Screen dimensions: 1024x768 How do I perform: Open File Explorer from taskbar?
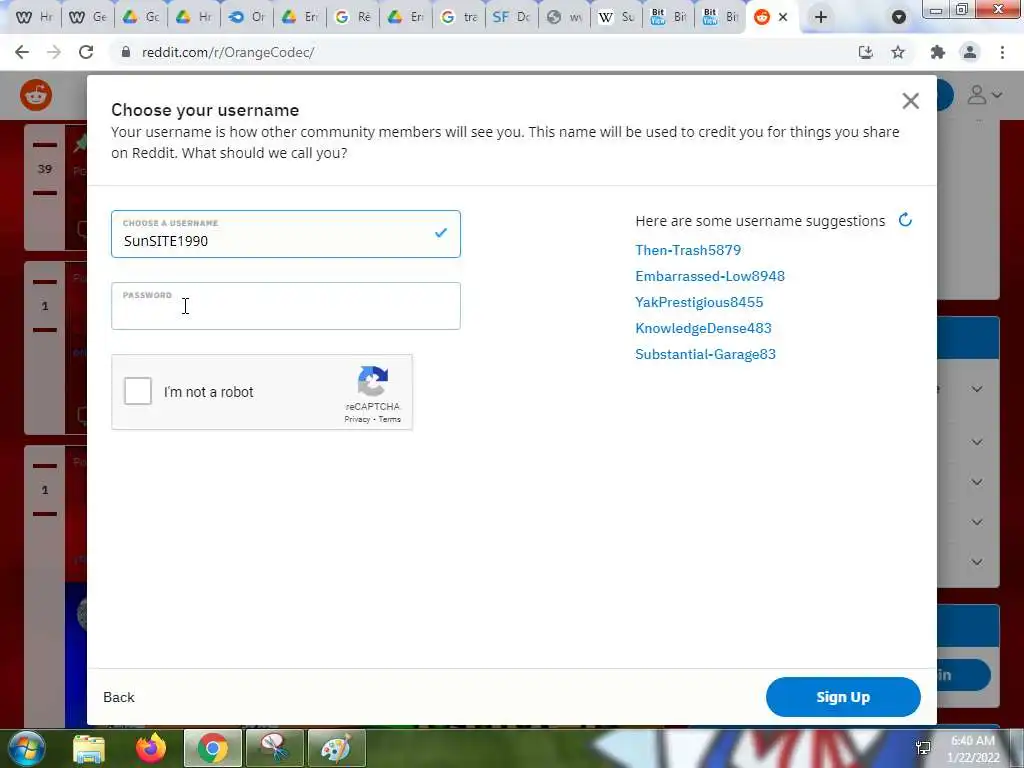89,748
